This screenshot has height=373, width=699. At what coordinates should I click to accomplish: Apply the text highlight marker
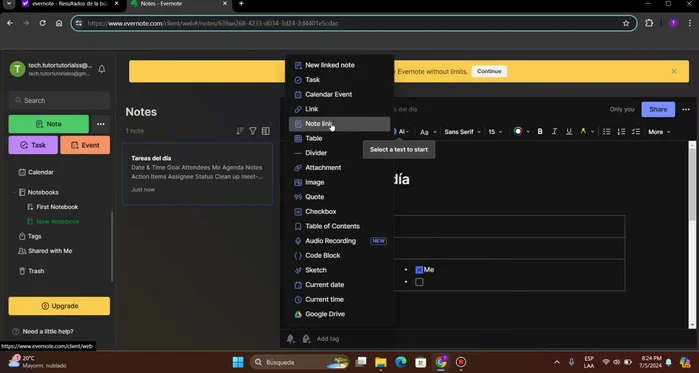[583, 131]
